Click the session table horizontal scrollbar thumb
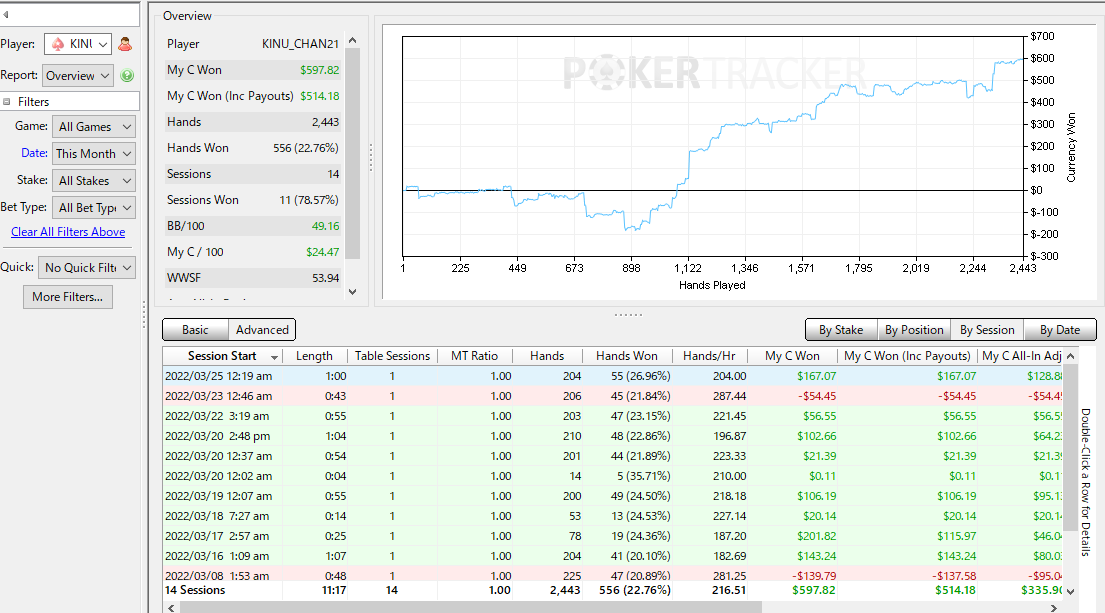The image size is (1105, 613). click(471, 607)
